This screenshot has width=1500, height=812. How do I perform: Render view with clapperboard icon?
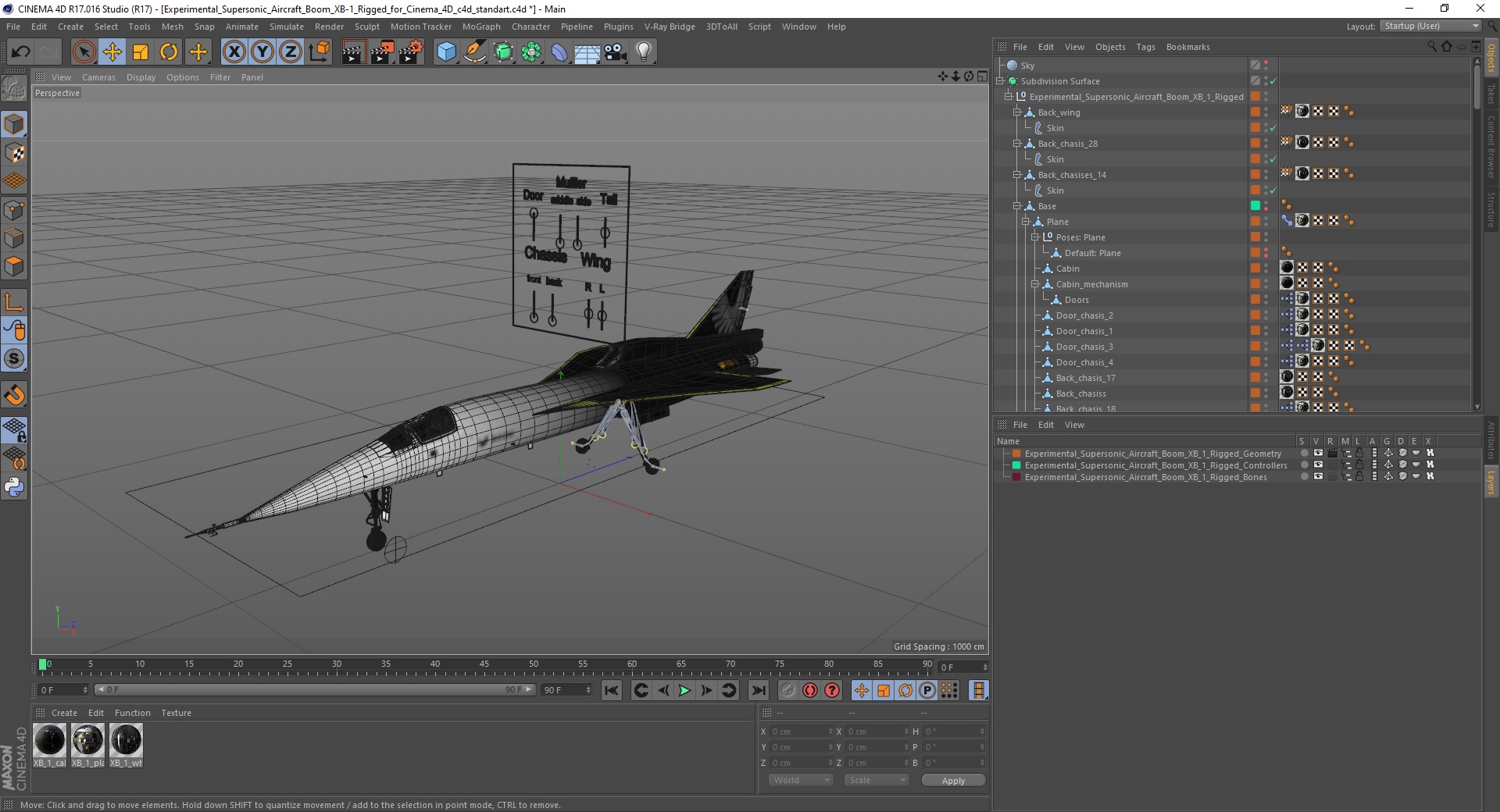tap(353, 52)
